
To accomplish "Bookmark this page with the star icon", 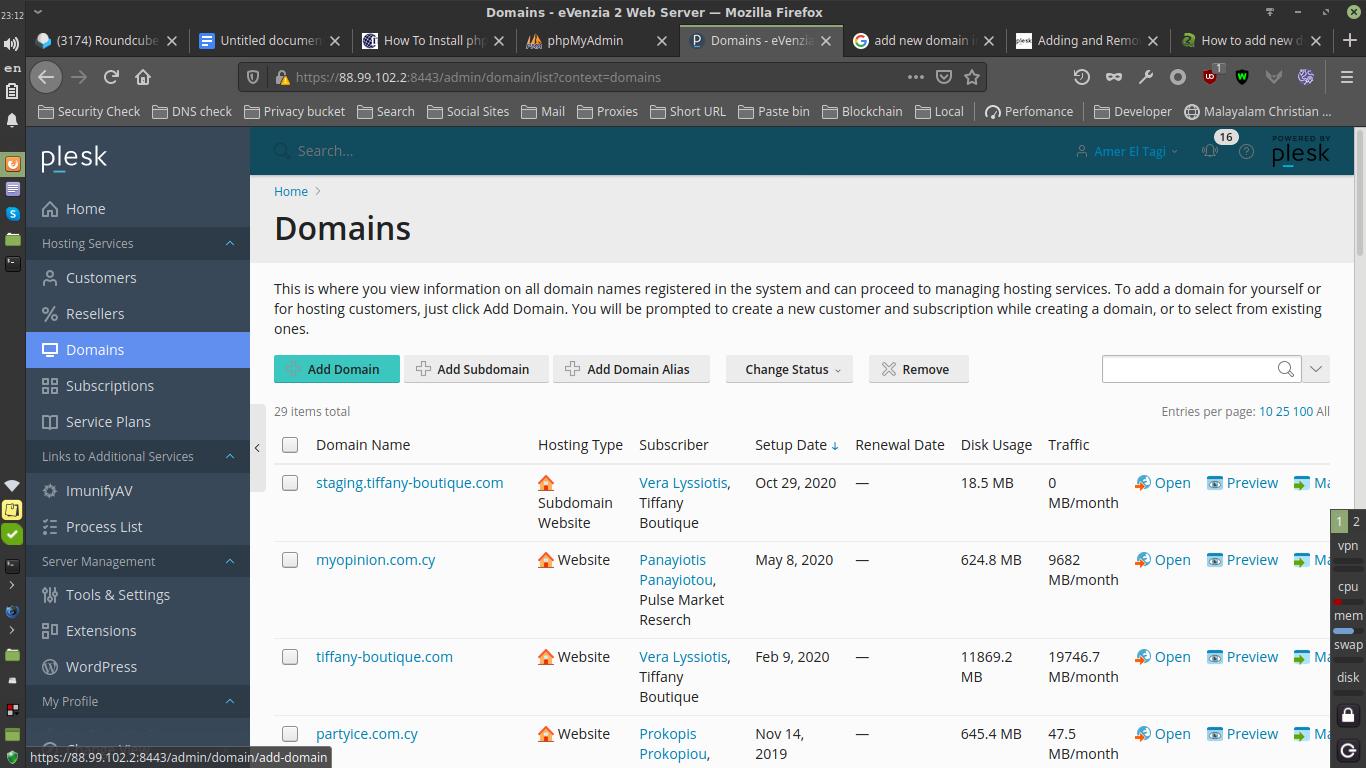I will [972, 77].
